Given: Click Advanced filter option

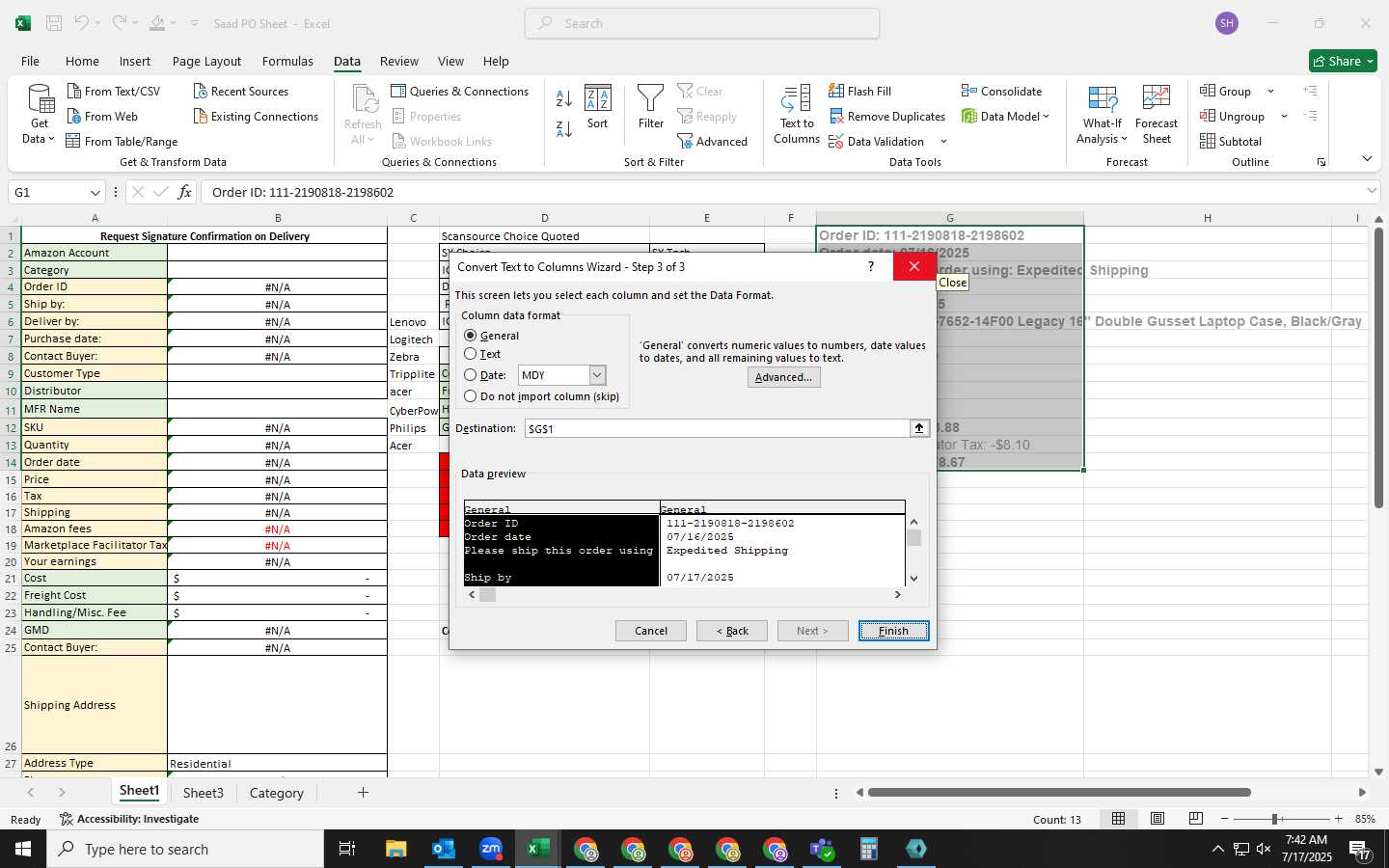Looking at the screenshot, I should click(x=713, y=141).
